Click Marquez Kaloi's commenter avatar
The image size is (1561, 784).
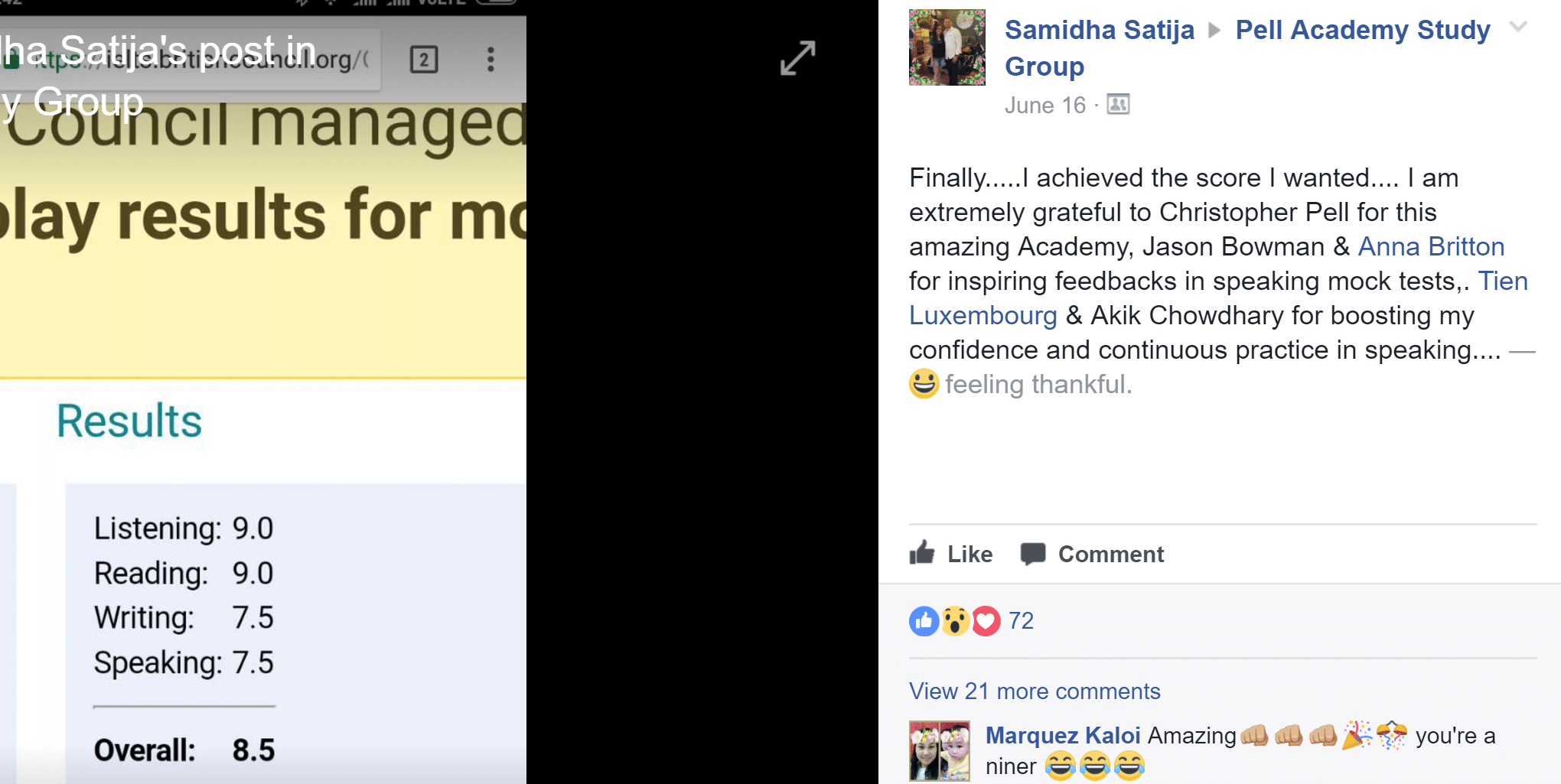pyautogui.click(x=940, y=751)
